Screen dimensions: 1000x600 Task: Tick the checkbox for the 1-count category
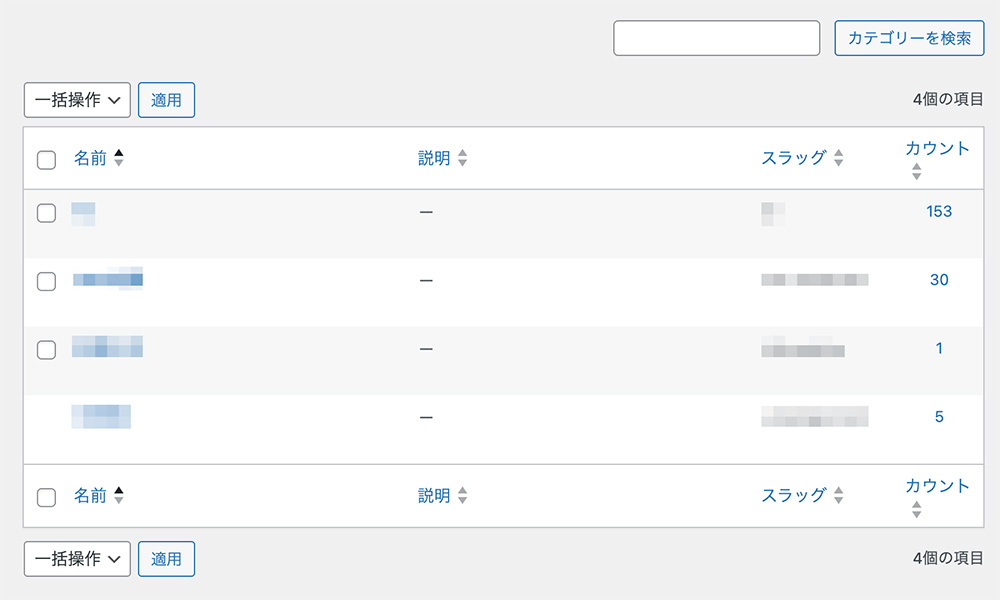coord(46,349)
